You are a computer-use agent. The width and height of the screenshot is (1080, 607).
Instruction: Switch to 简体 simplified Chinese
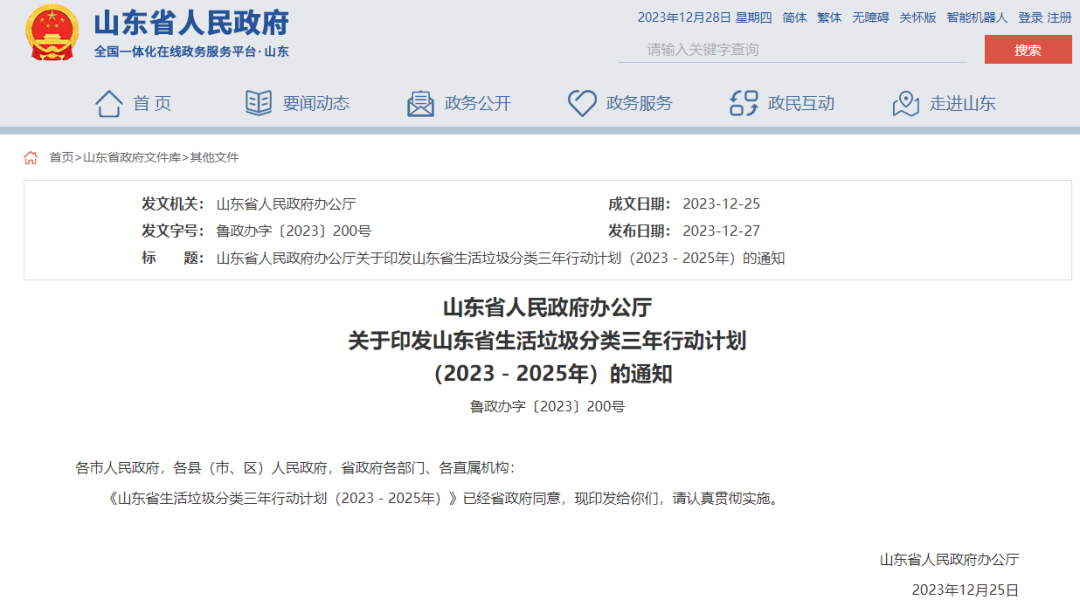click(x=794, y=18)
